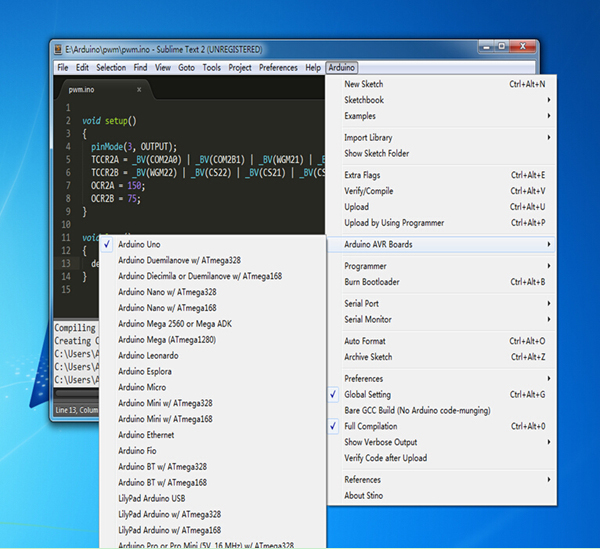Open the Project menu
The image size is (600, 549).
pyautogui.click(x=240, y=68)
